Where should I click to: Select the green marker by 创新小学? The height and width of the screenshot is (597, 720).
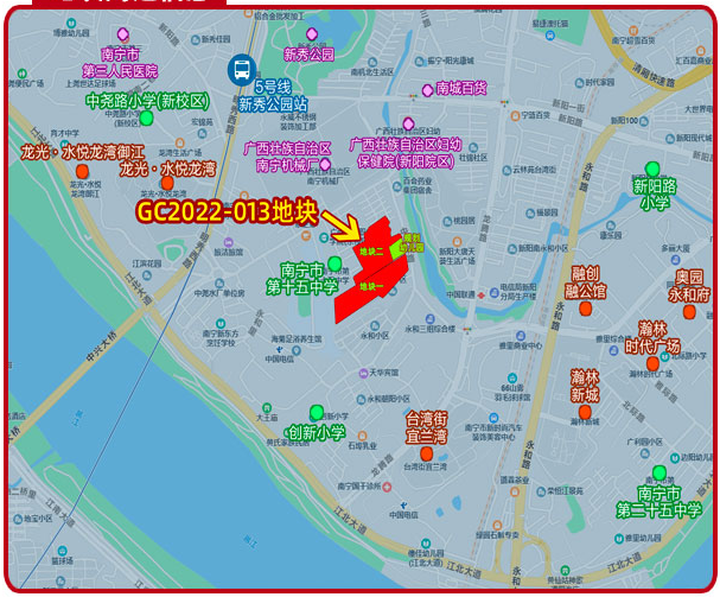[x=317, y=412]
